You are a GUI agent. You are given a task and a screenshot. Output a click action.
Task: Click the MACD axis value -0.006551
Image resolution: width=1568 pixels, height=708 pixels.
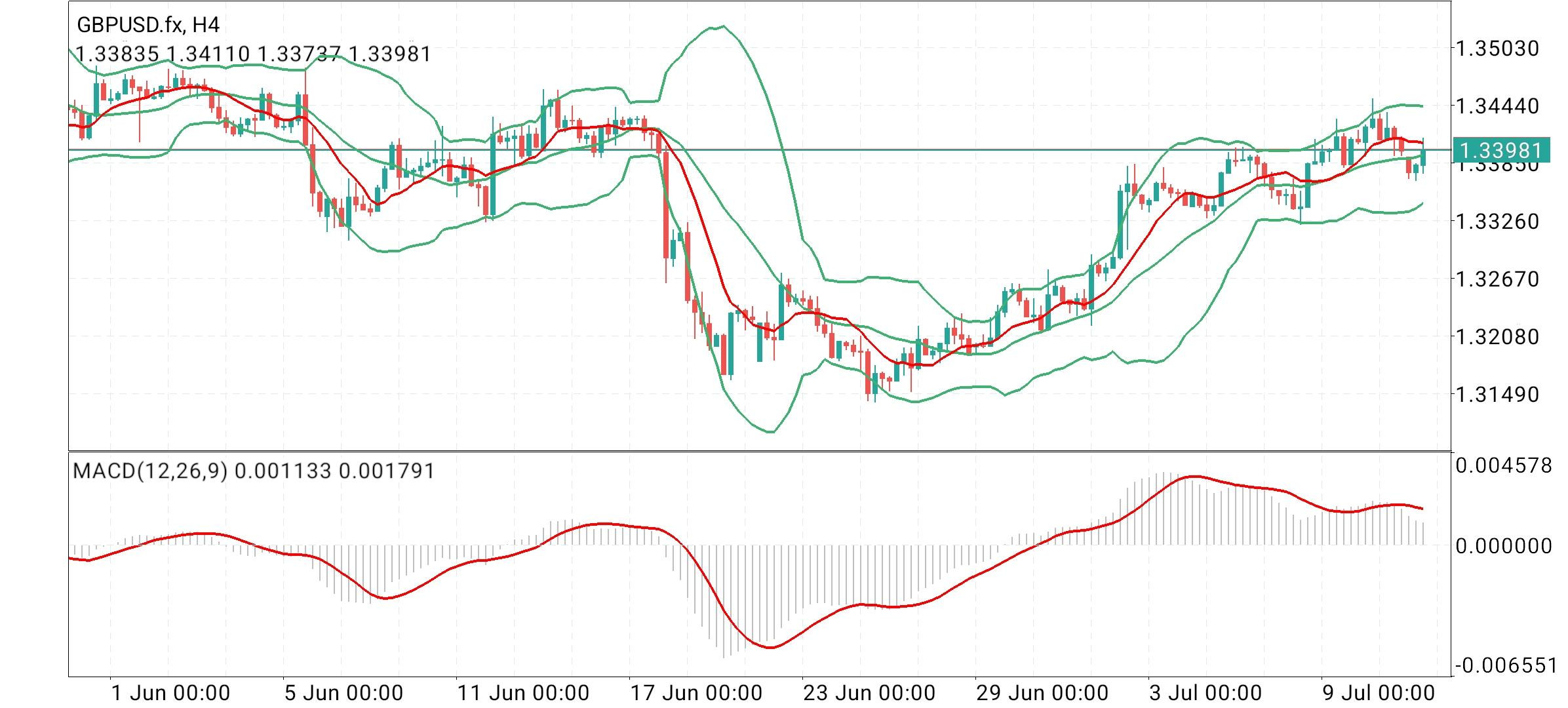(1506, 666)
